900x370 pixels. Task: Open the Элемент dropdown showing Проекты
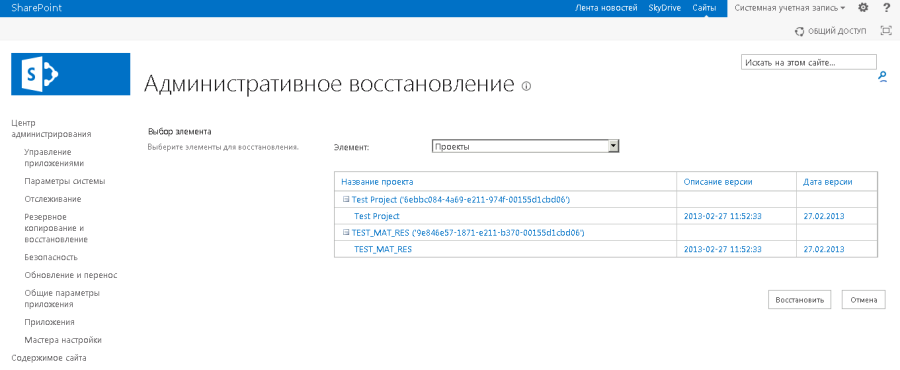point(525,147)
